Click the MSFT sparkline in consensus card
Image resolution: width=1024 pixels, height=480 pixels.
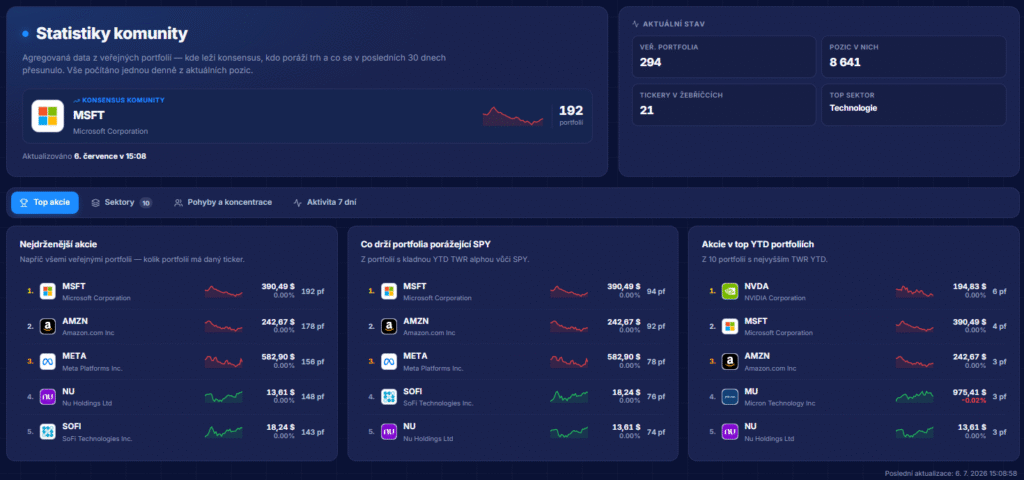tap(513, 116)
